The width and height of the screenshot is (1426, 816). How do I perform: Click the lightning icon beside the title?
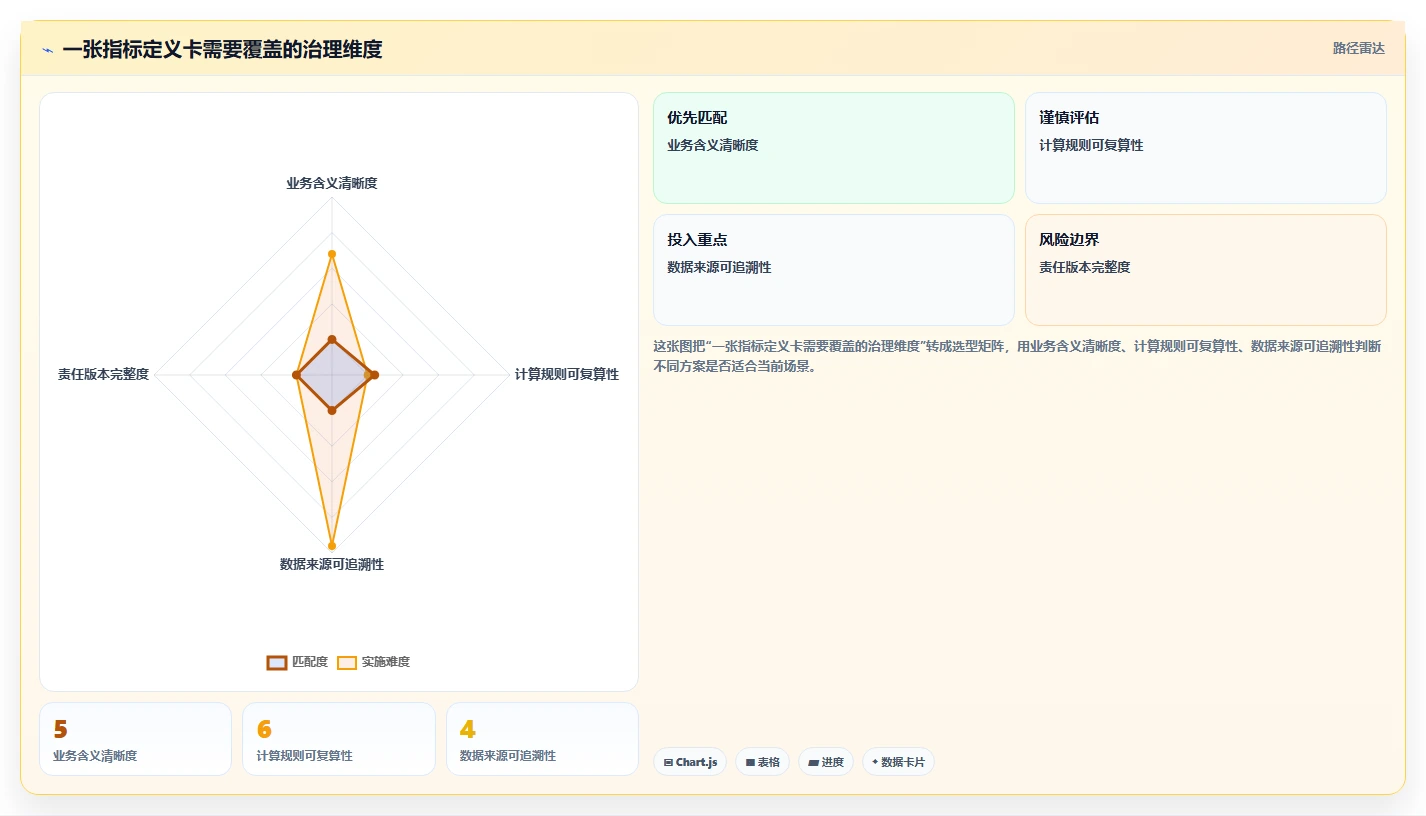point(47,50)
